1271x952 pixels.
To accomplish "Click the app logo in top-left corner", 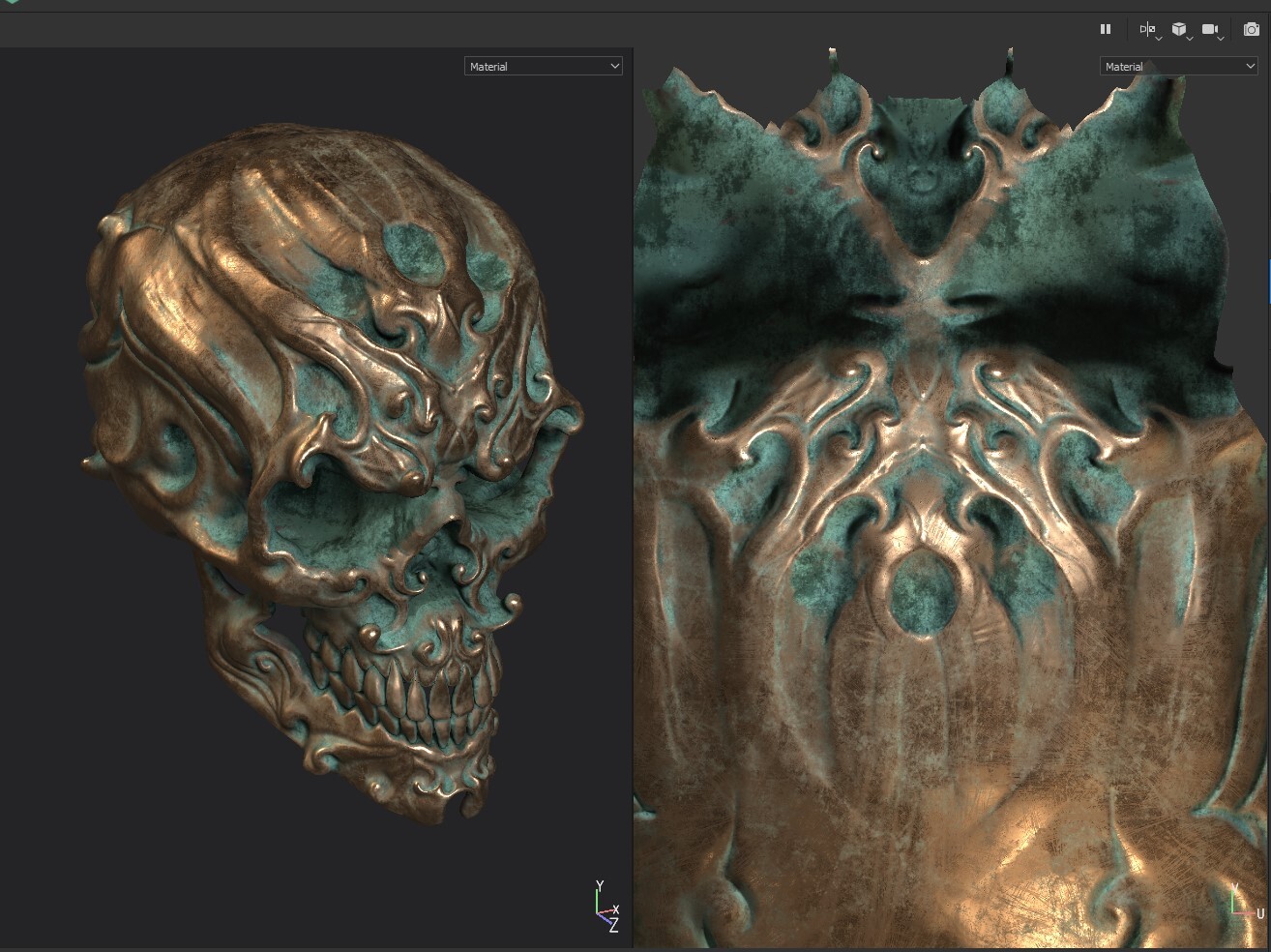I will [x=12, y=3].
